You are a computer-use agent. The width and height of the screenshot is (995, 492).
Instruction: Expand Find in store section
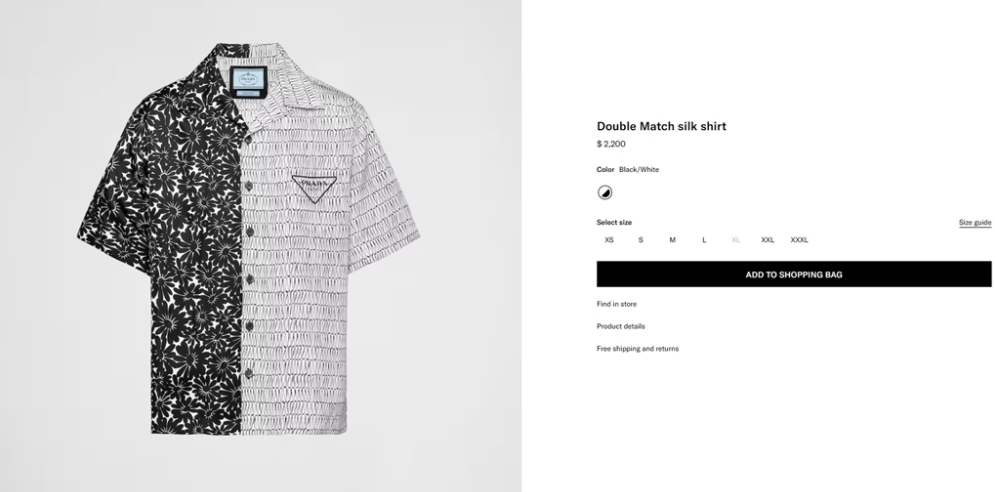(617, 304)
